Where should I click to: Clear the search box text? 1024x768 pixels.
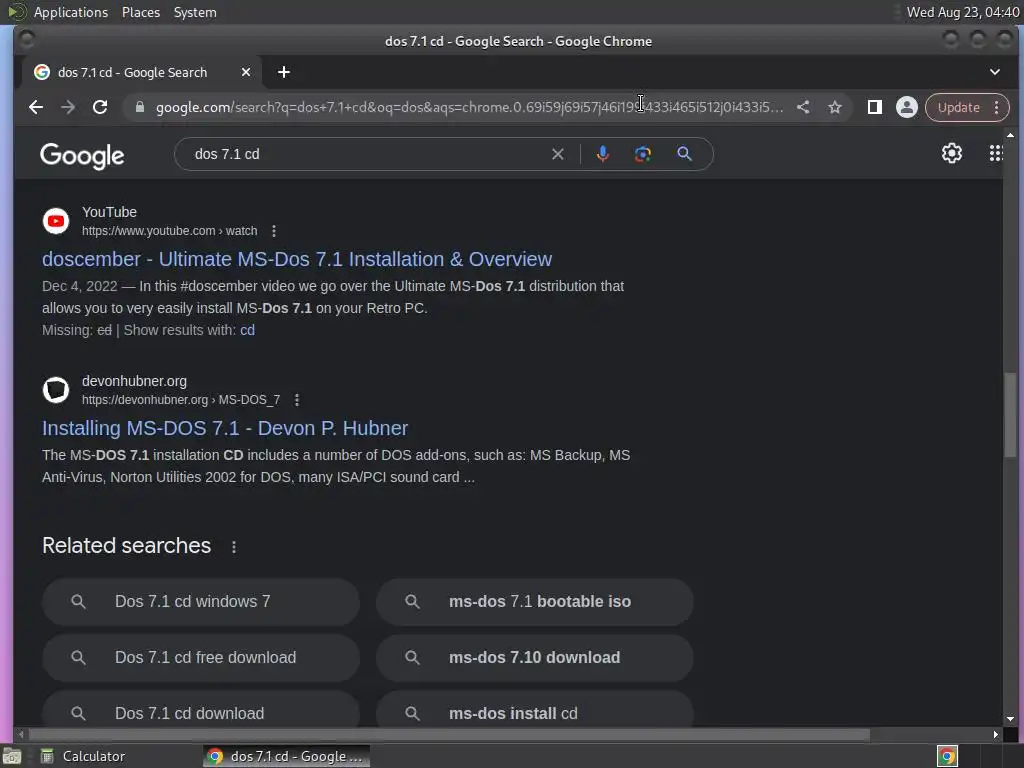558,154
